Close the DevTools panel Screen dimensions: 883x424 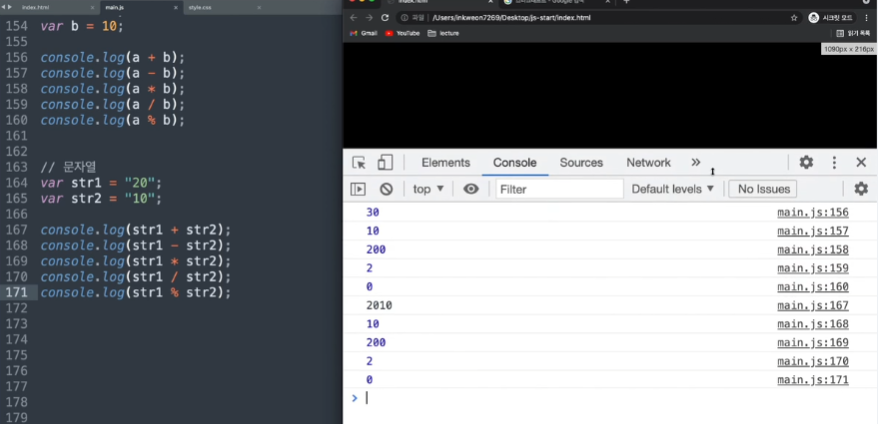(x=861, y=163)
